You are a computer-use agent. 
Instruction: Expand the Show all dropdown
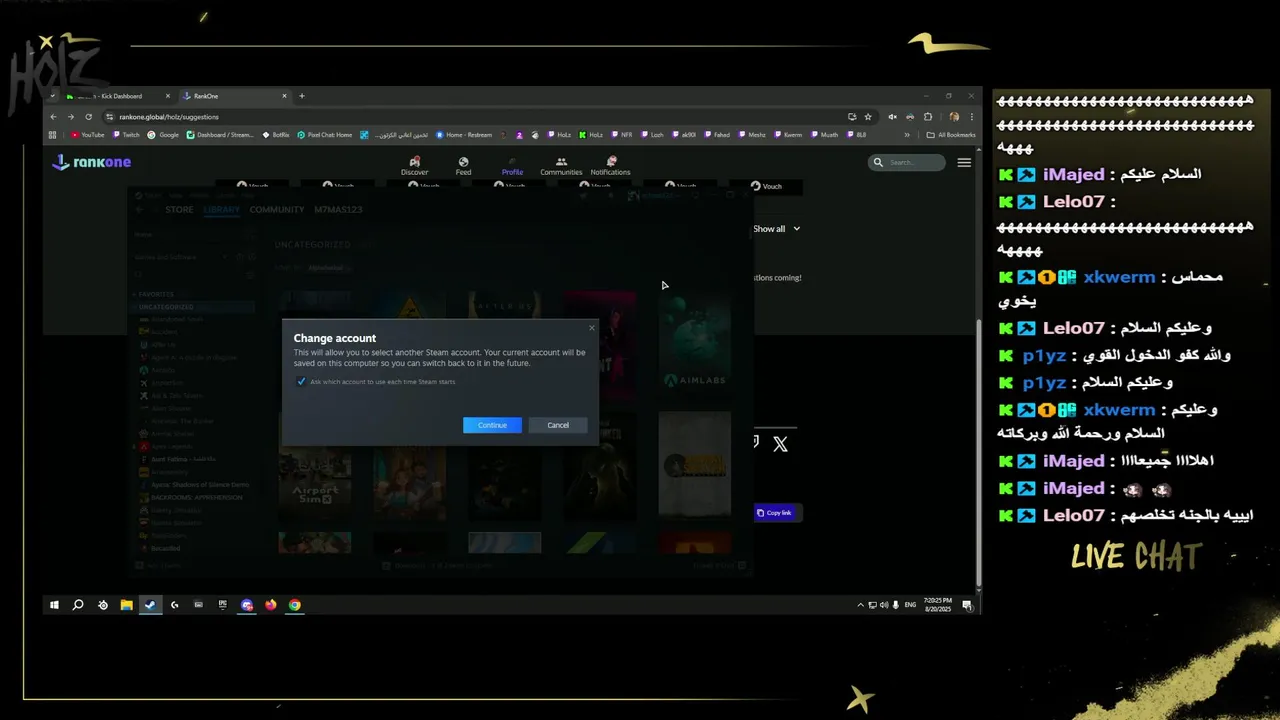point(777,229)
